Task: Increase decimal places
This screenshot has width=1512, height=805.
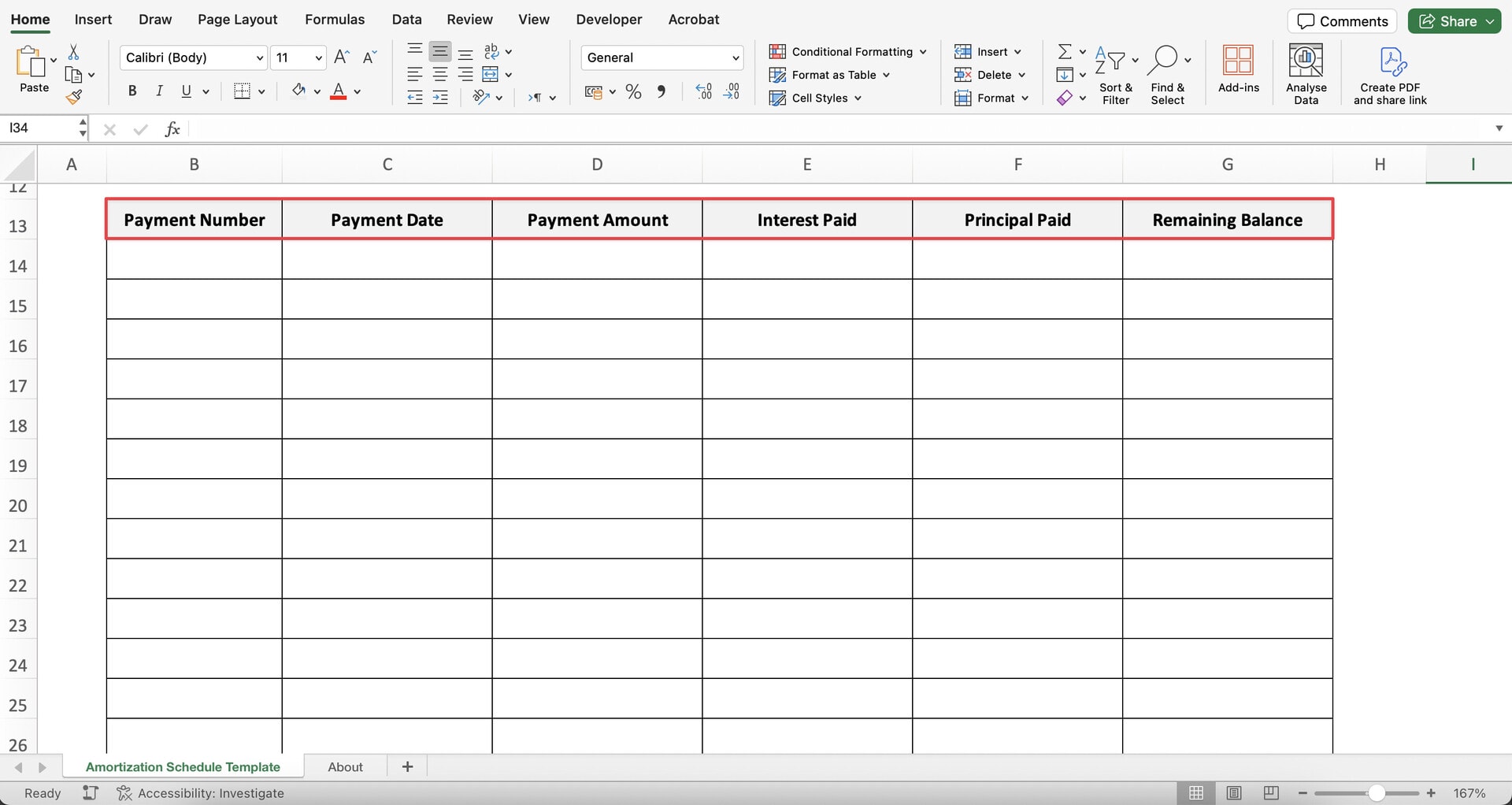Action: [x=702, y=91]
